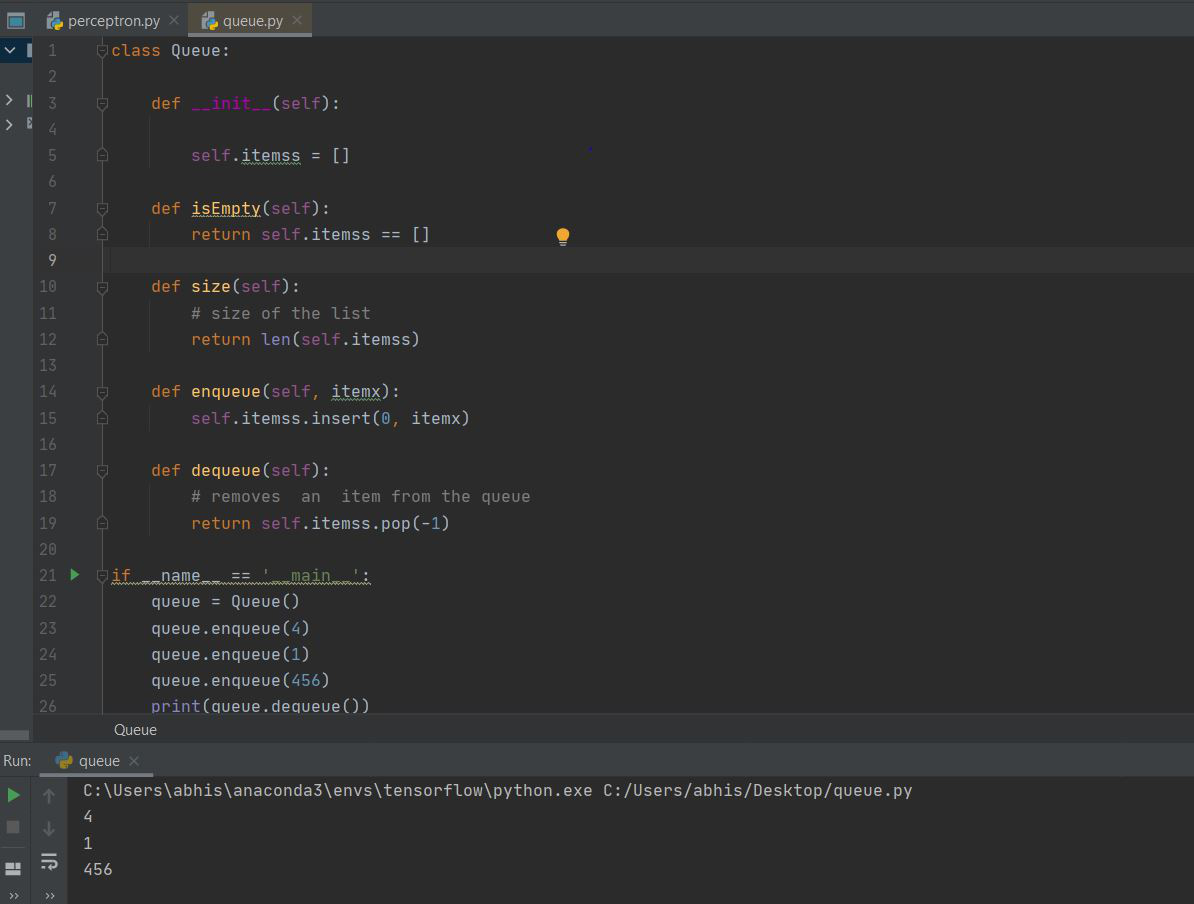This screenshot has width=1194, height=904.
Task: Collapse the class Queue fold marker
Action: (102, 51)
